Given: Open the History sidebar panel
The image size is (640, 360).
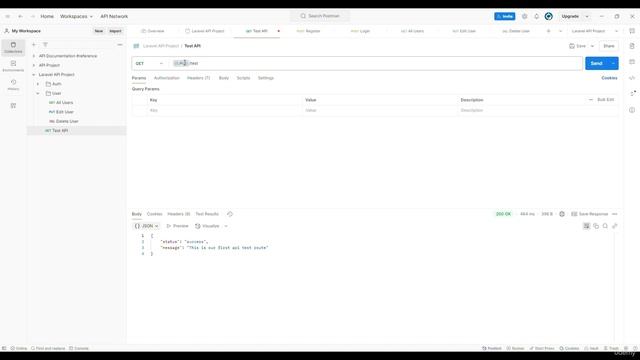Looking at the screenshot, I should (x=13, y=84).
